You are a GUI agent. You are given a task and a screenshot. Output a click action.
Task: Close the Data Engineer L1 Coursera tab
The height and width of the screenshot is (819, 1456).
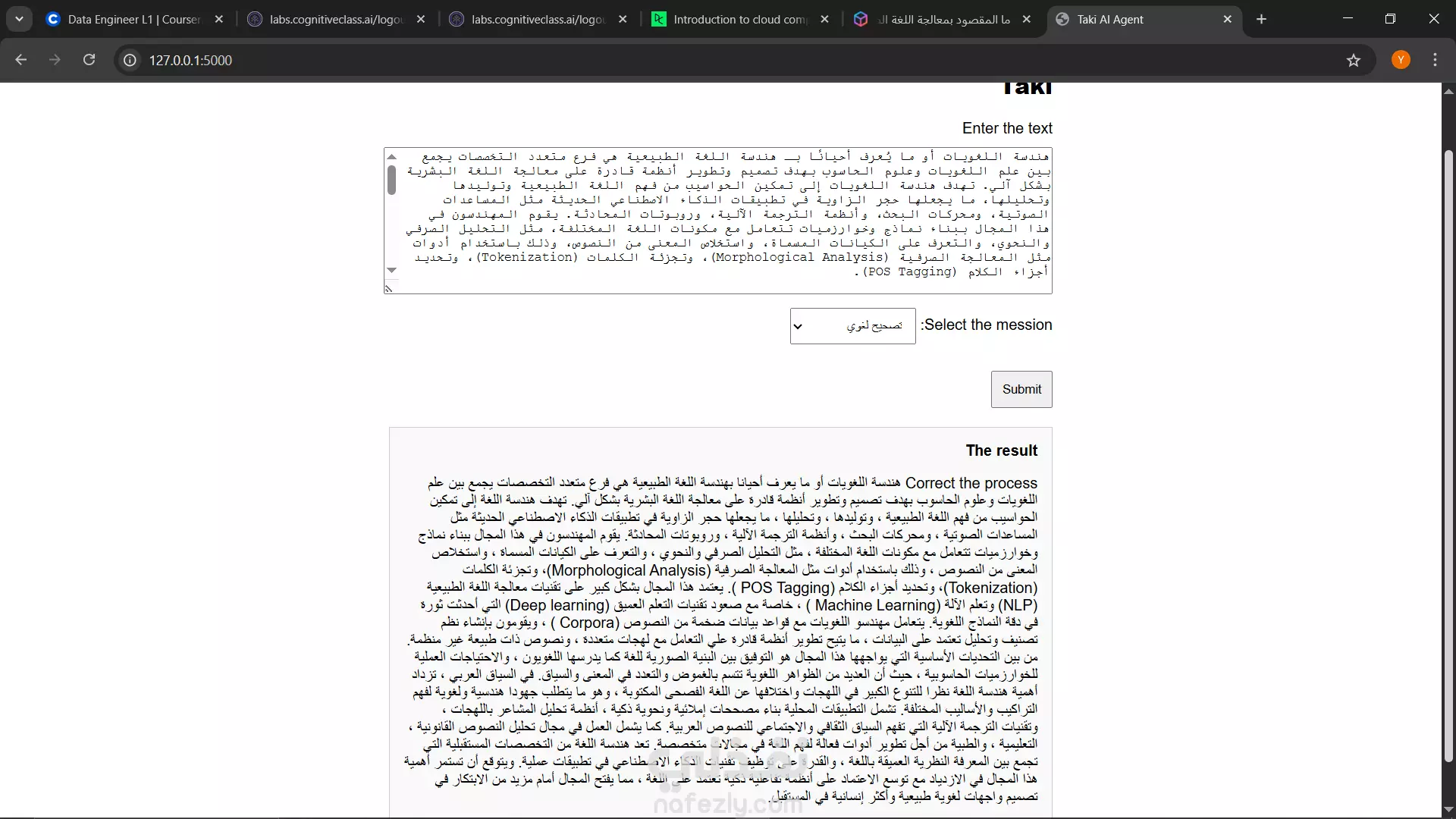click(x=219, y=20)
